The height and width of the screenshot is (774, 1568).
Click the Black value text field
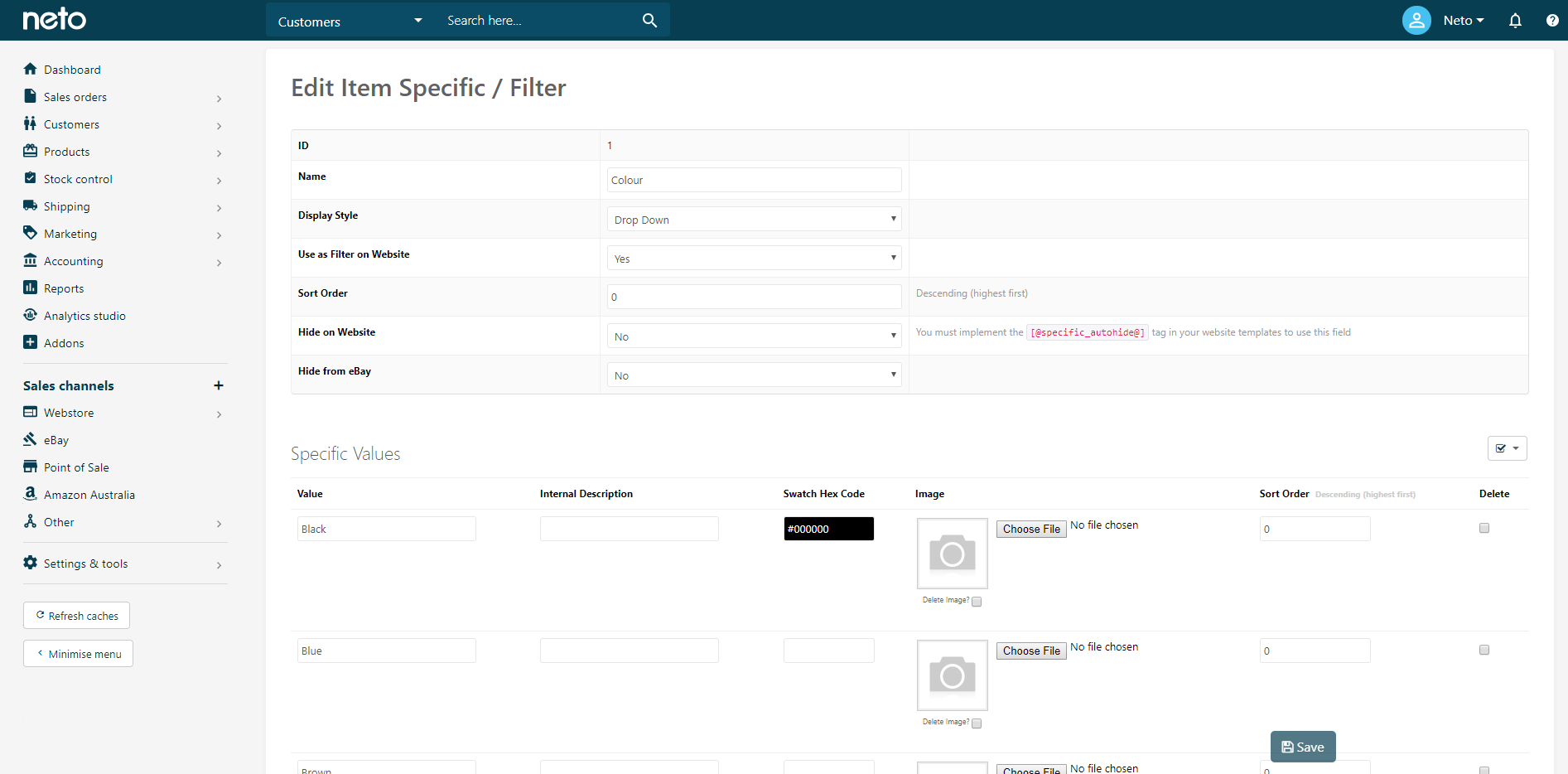tap(386, 529)
